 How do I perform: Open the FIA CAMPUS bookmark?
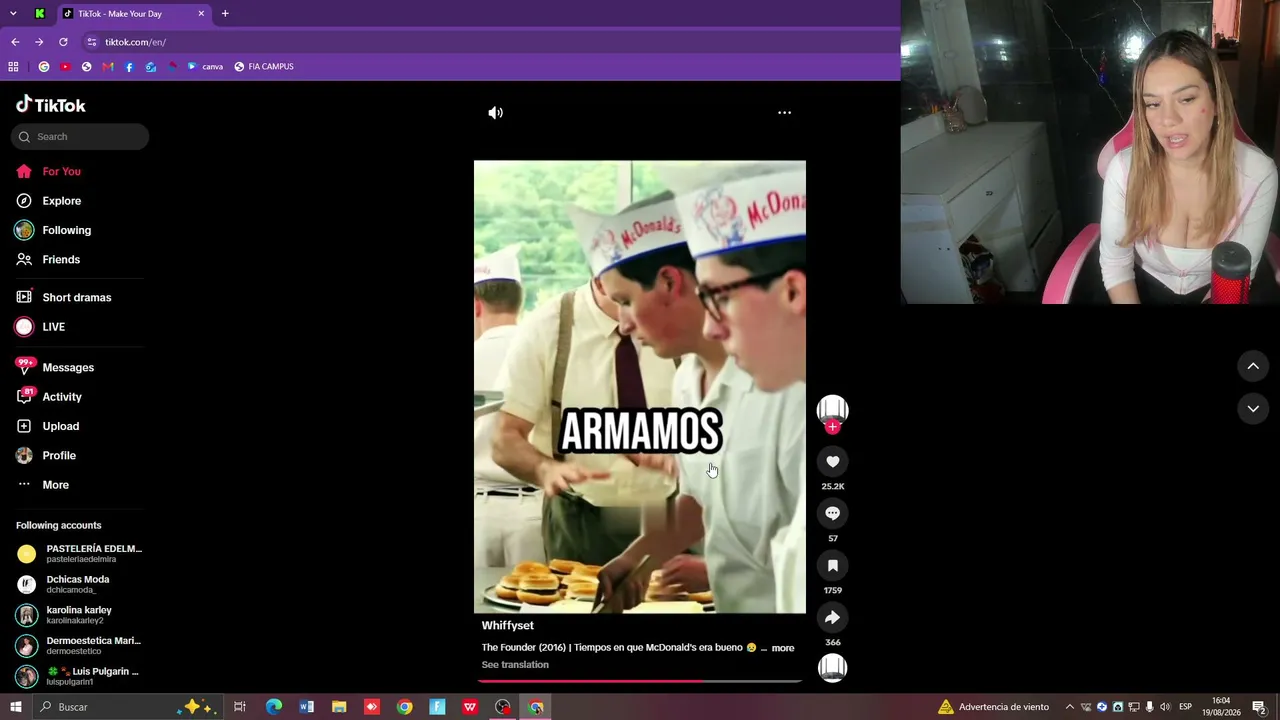tap(264, 67)
